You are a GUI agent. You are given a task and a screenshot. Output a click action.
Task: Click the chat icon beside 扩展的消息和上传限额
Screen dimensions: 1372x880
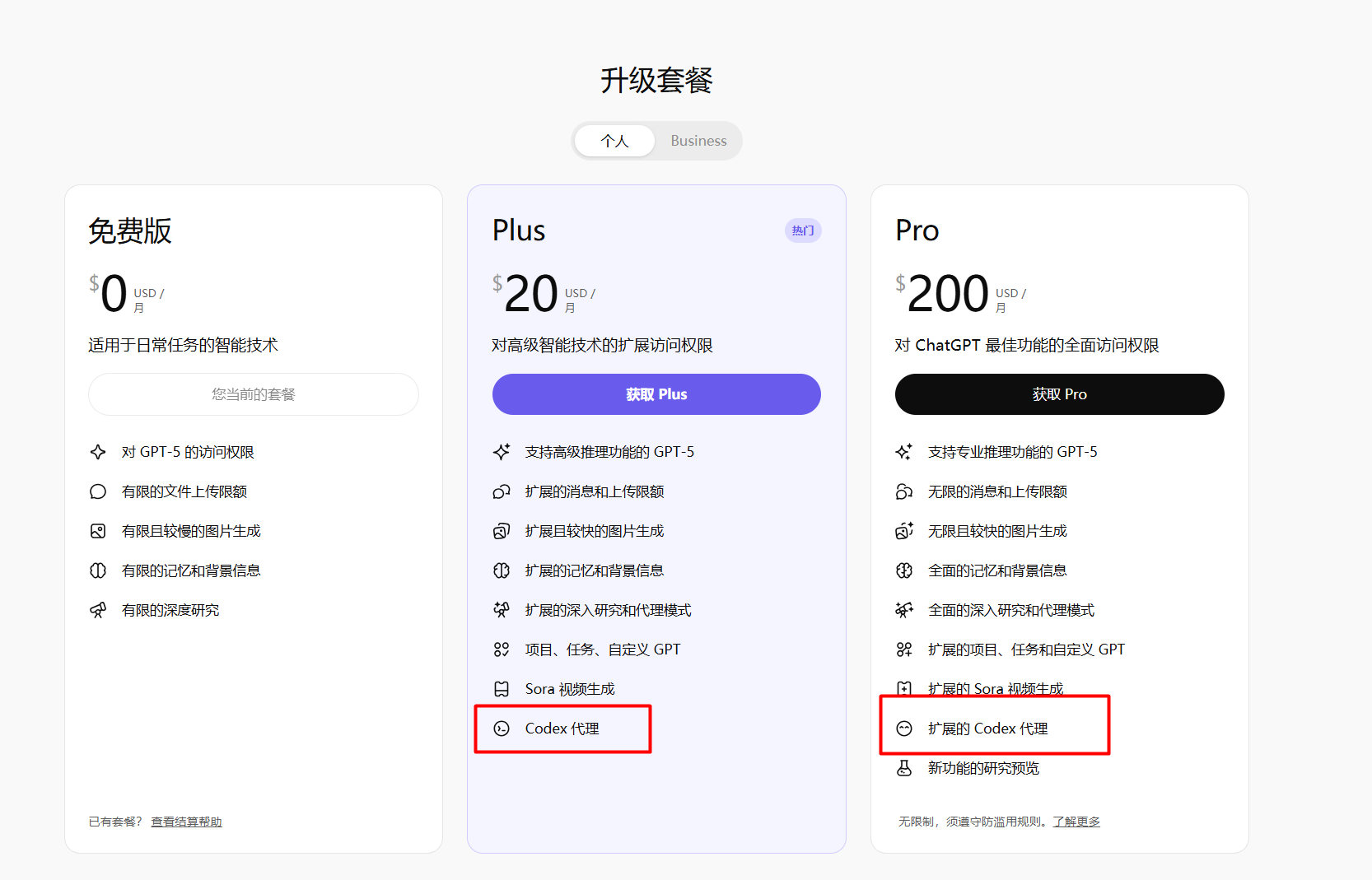tap(502, 491)
